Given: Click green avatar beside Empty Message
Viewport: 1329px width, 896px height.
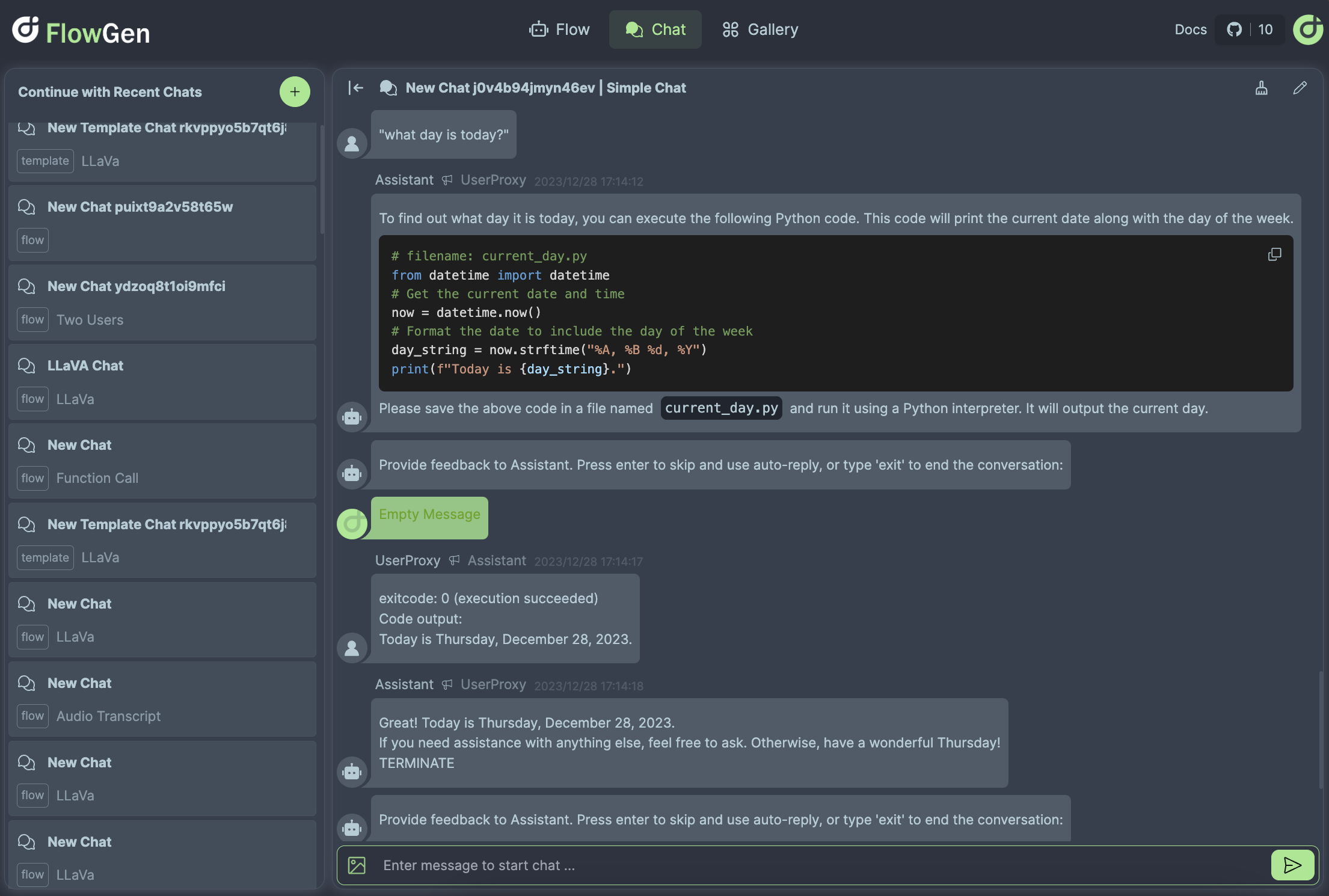Looking at the screenshot, I should pyautogui.click(x=352, y=524).
